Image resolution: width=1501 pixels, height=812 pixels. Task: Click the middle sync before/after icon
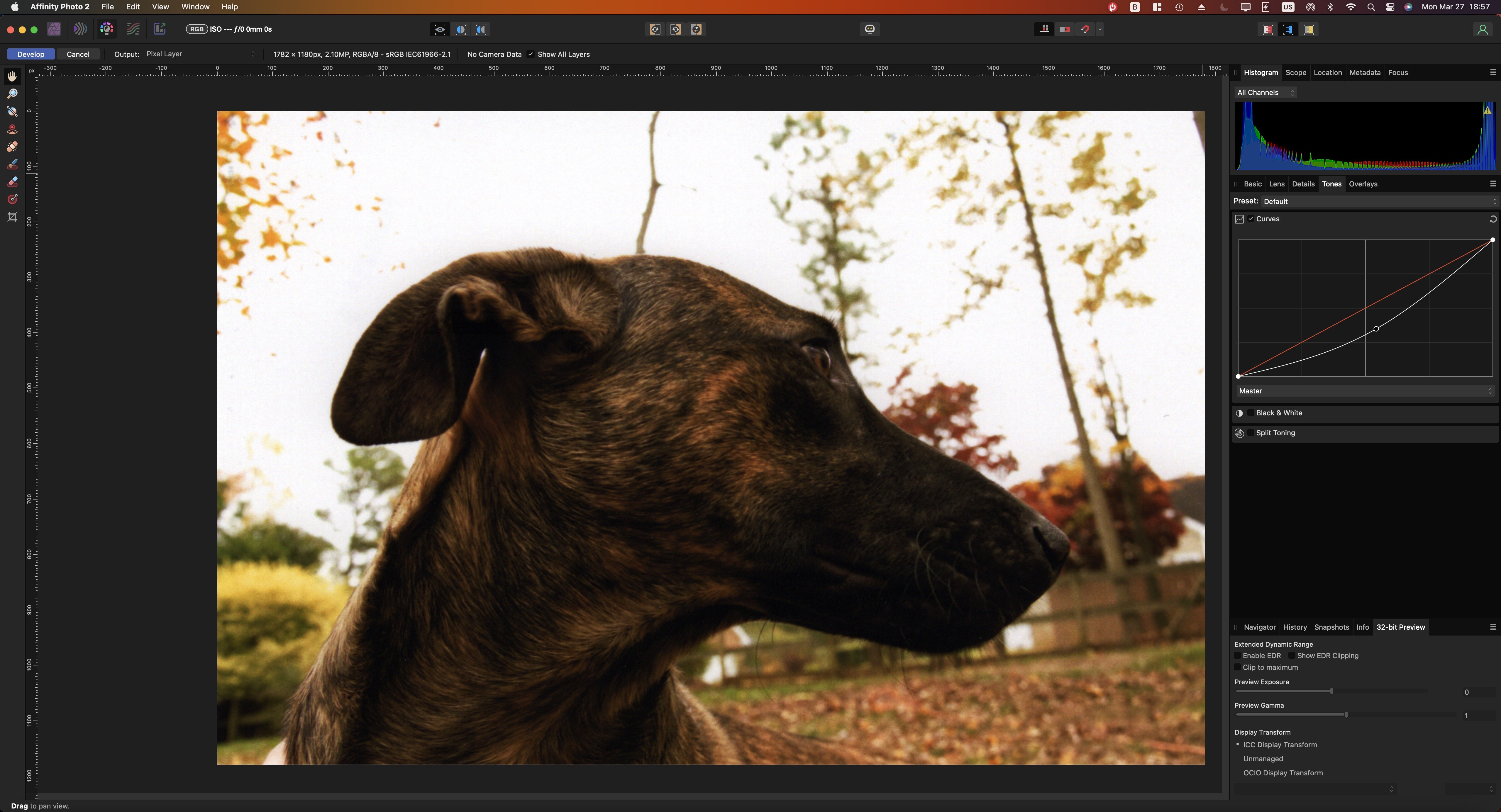[x=676, y=30]
